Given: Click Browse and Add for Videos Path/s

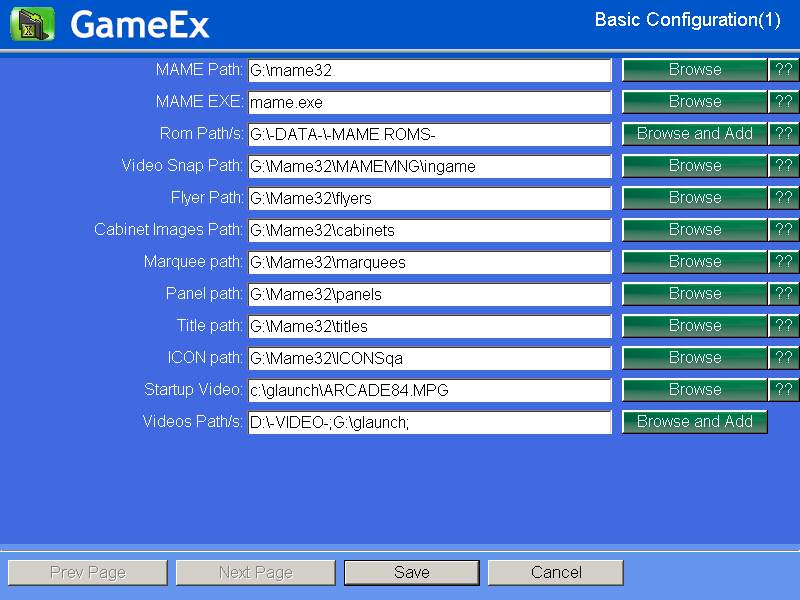Looking at the screenshot, I should (x=694, y=422).
